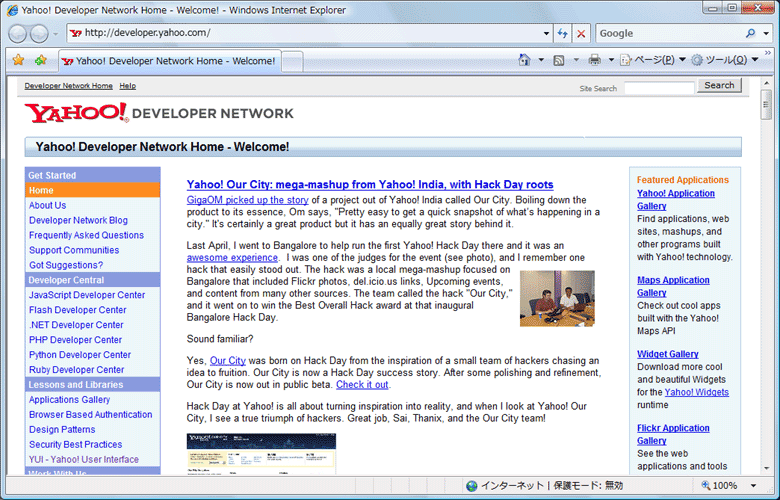This screenshot has width=780, height=500.
Task: Click the Our City screenshot thumbnail
Action: [261, 453]
